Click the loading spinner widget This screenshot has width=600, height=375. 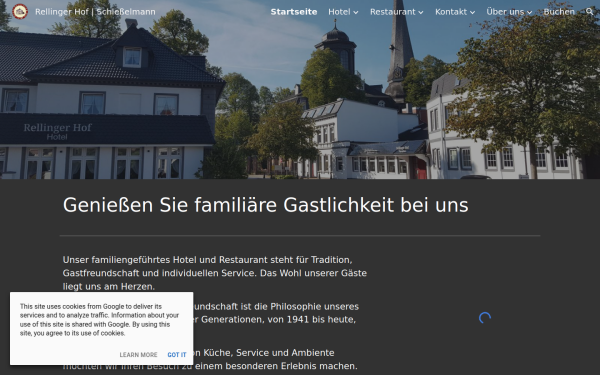point(485,318)
